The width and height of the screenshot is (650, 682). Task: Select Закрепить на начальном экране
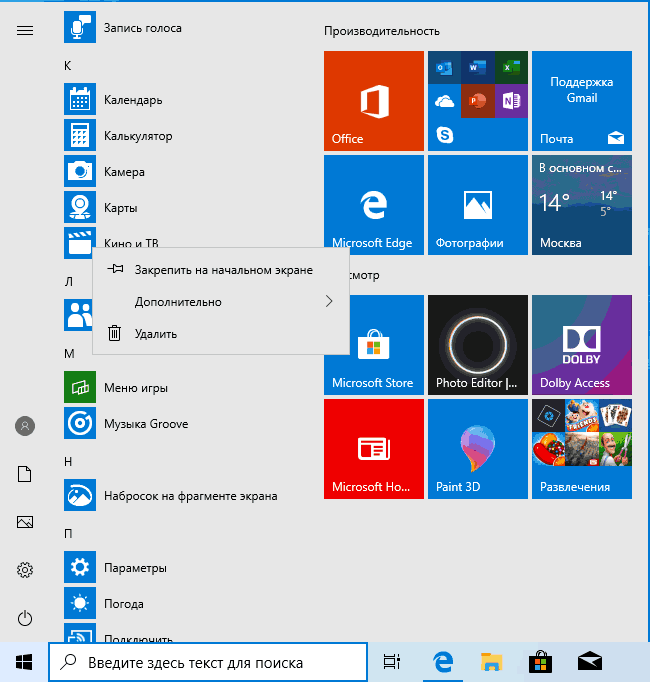221,270
